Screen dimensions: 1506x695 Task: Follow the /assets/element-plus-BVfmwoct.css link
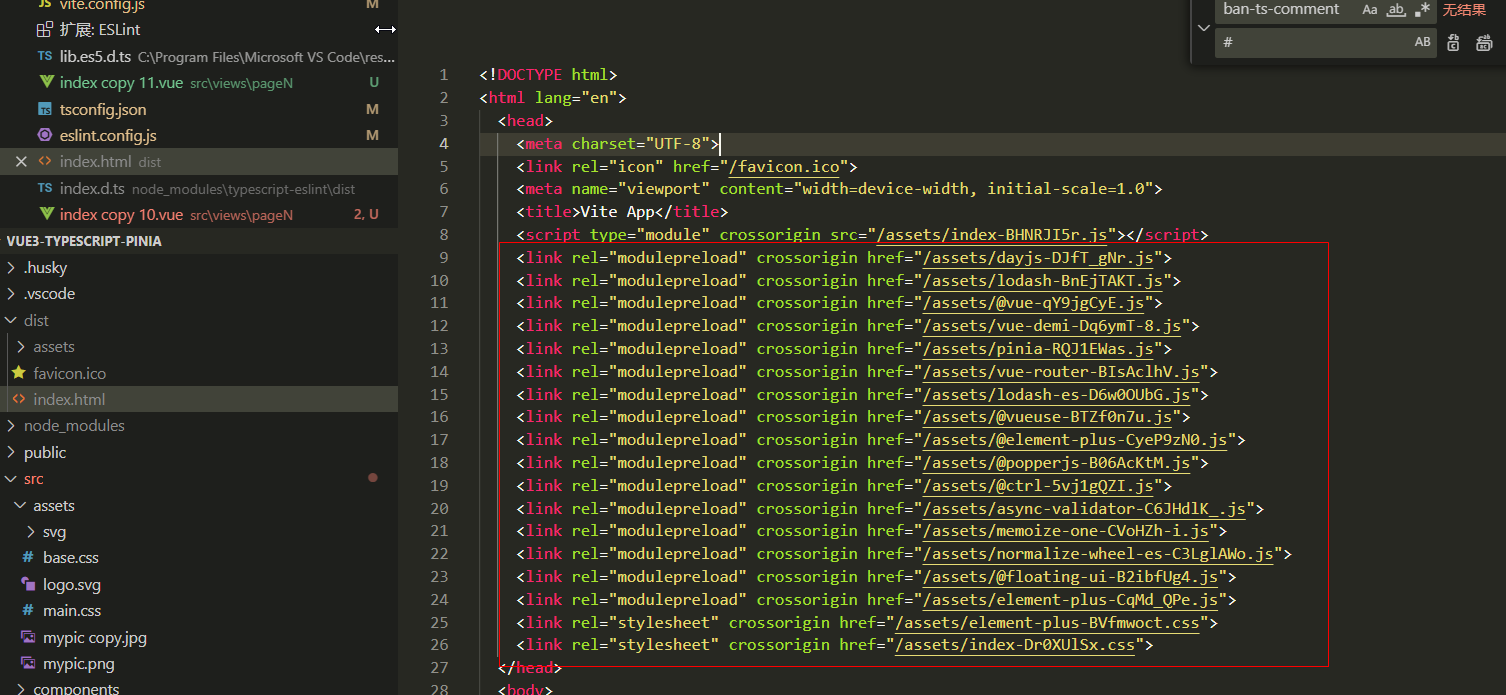point(1047,623)
